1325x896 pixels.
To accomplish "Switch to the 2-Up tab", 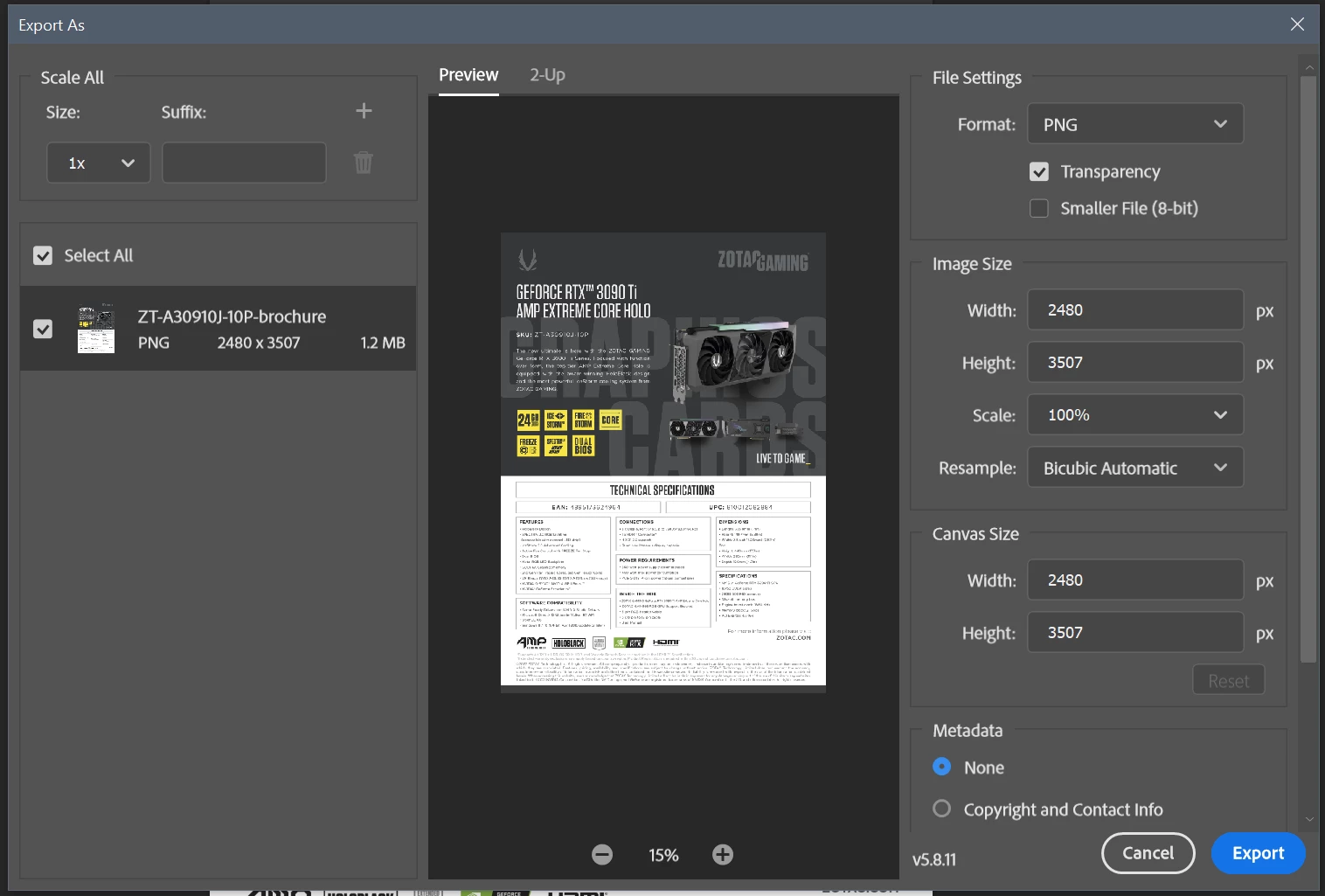I will [x=547, y=75].
